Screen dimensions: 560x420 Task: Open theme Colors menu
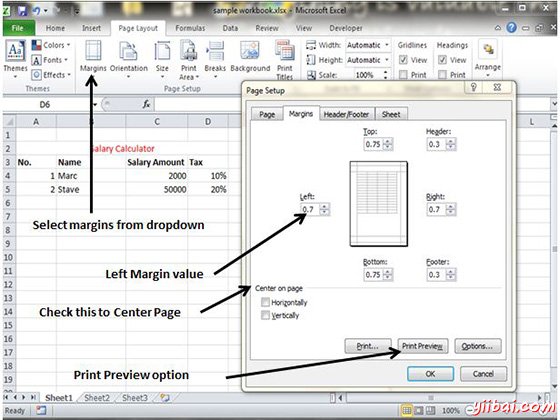point(51,45)
